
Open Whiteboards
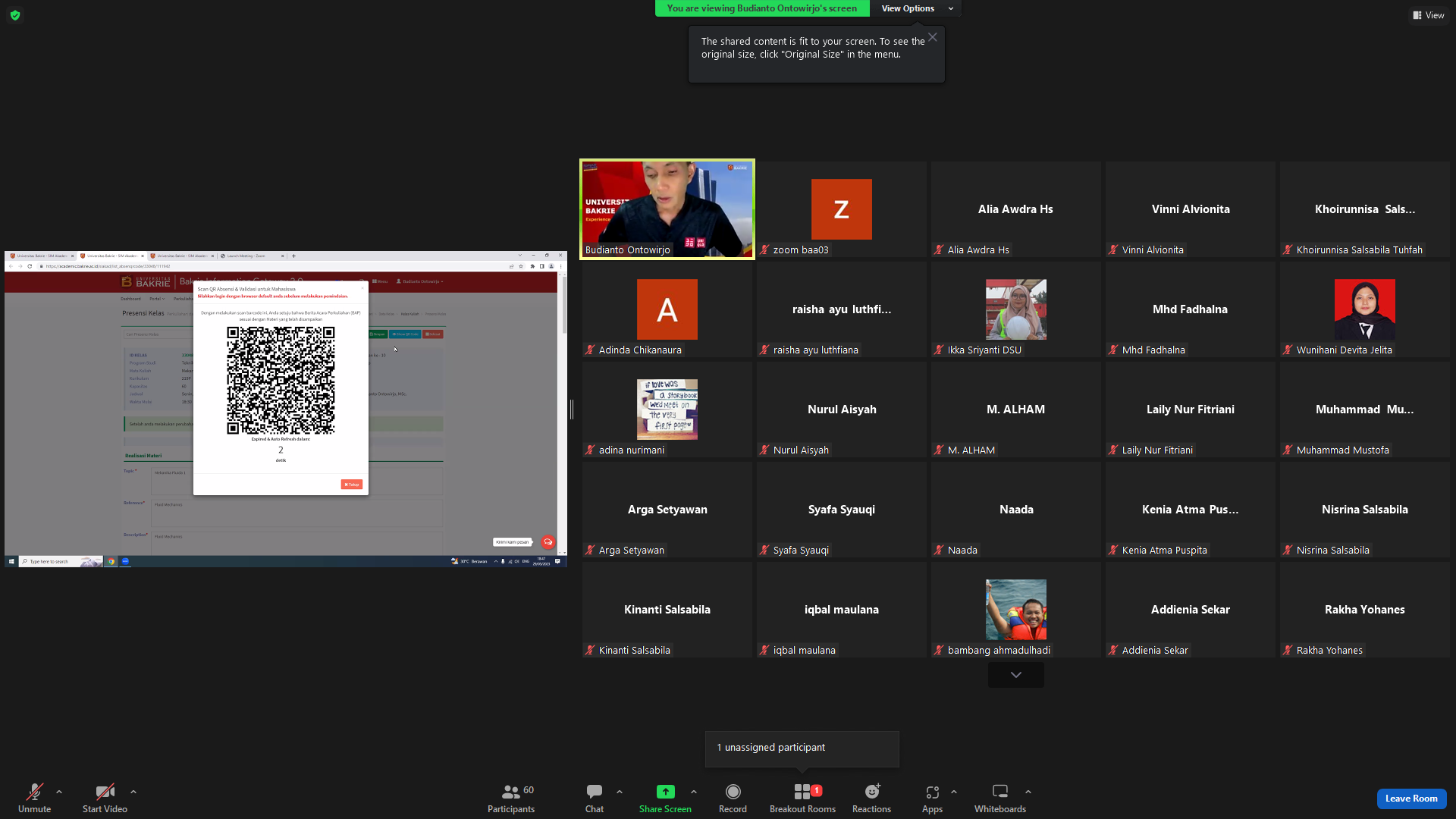click(1000, 799)
